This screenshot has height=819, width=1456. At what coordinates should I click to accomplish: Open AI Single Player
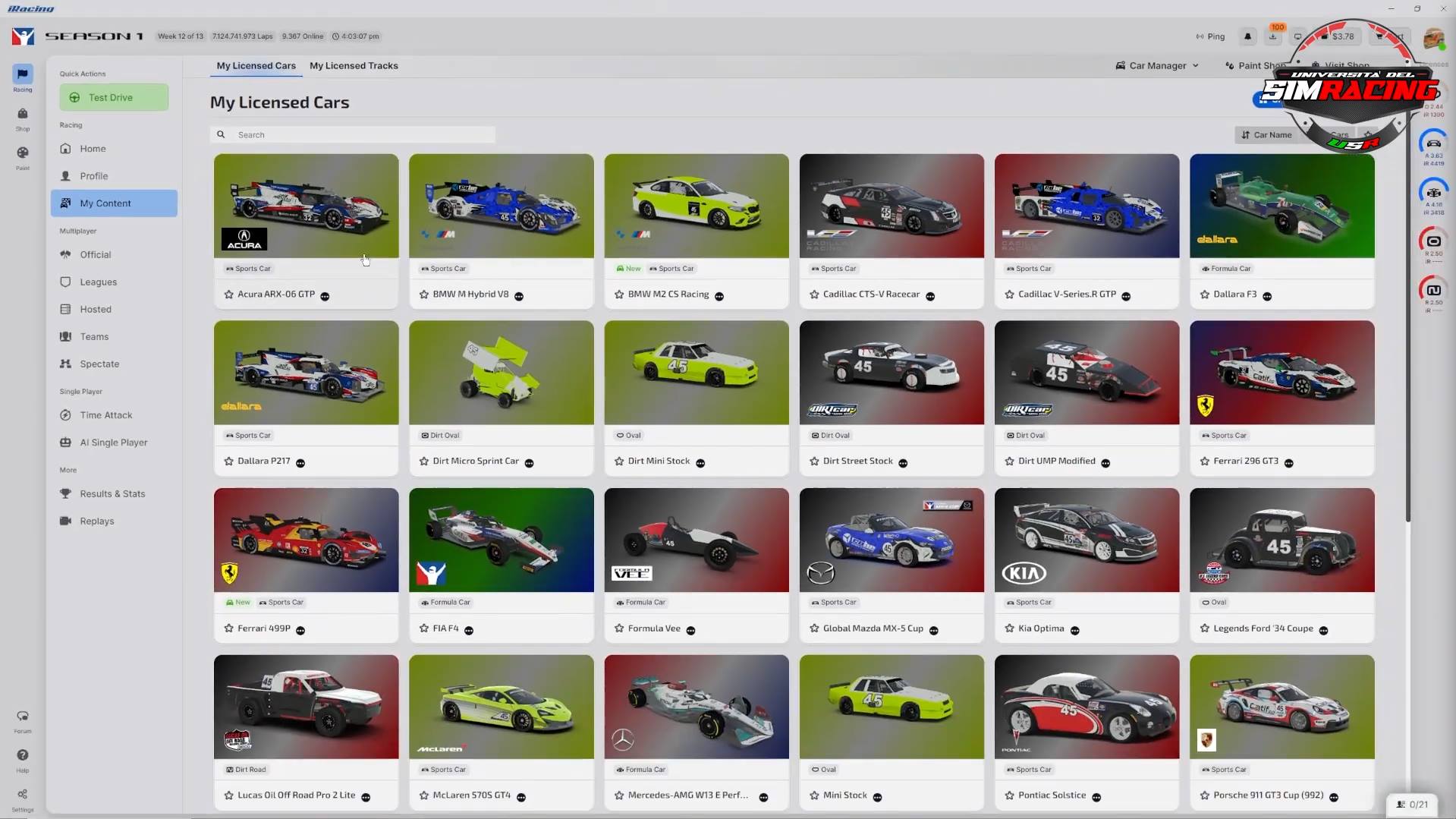tap(114, 443)
